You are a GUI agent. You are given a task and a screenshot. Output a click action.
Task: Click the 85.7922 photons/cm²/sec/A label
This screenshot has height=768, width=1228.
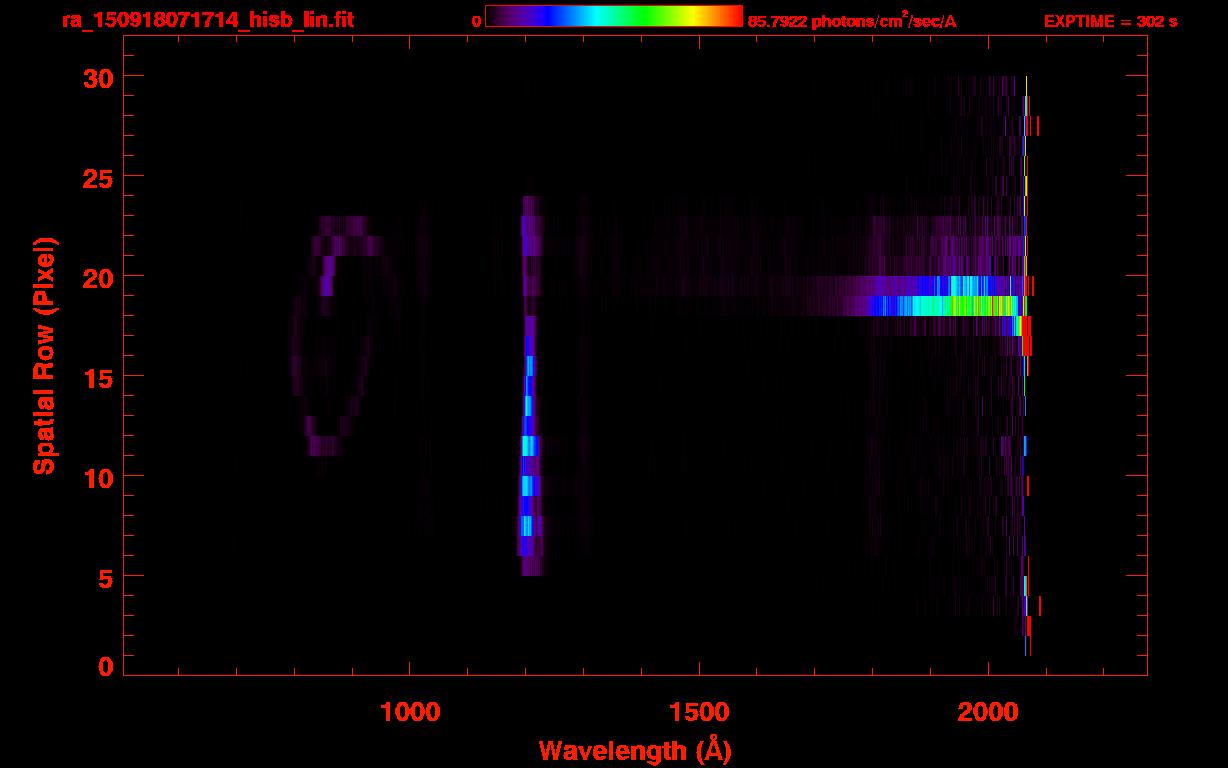[x=852, y=21]
